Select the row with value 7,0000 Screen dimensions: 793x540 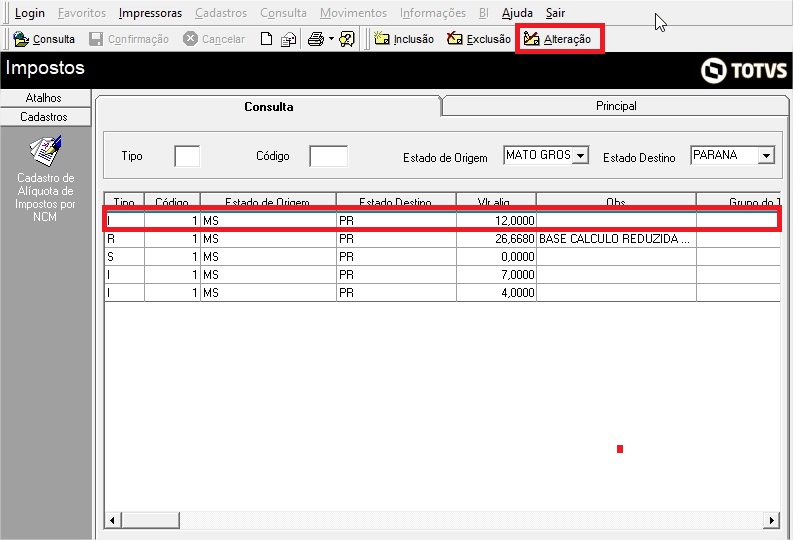pos(442,275)
